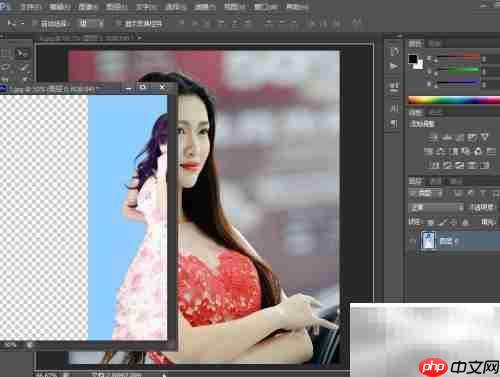Switch to the Swatches tab
This screenshot has width=500, height=377.
click(435, 44)
